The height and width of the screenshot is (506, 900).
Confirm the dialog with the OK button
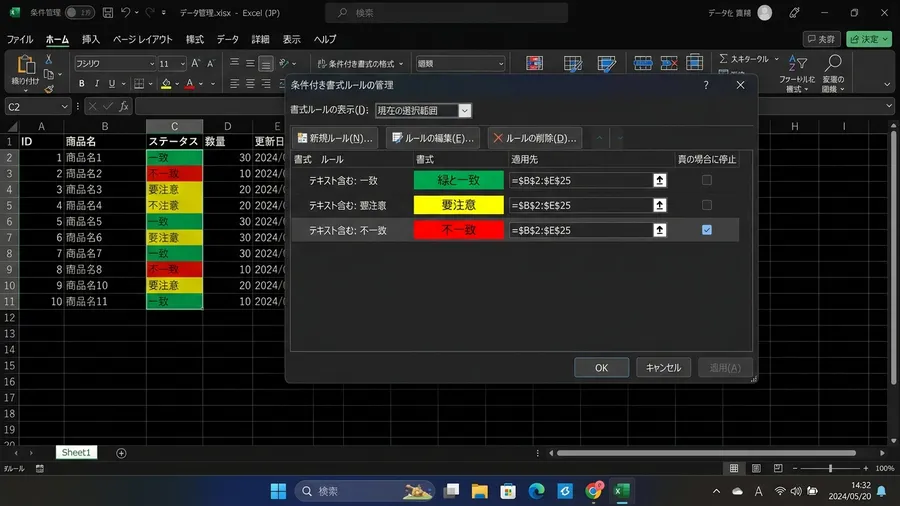(x=601, y=368)
